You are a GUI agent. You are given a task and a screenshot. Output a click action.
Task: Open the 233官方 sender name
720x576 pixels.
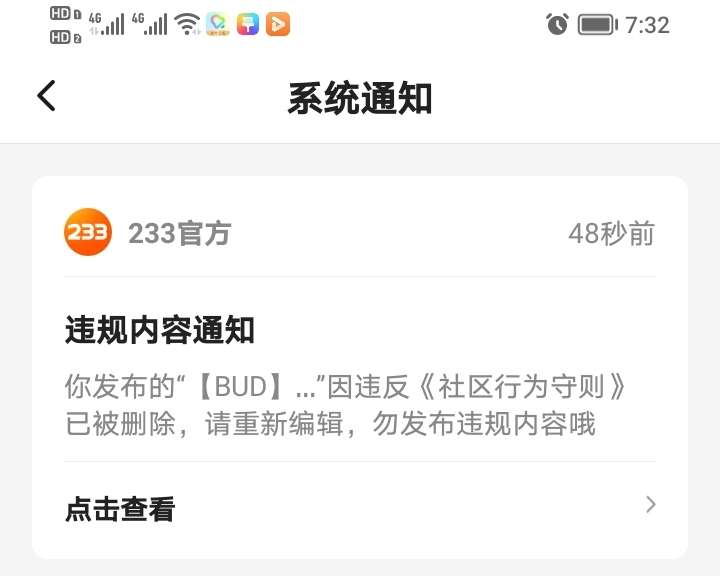point(180,233)
